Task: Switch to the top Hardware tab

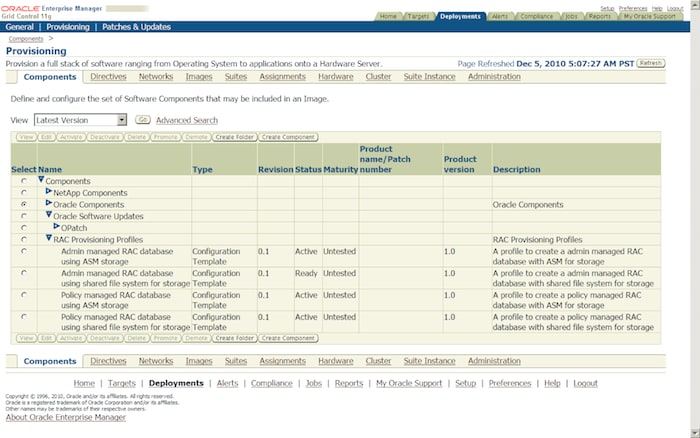Action: coord(336,77)
